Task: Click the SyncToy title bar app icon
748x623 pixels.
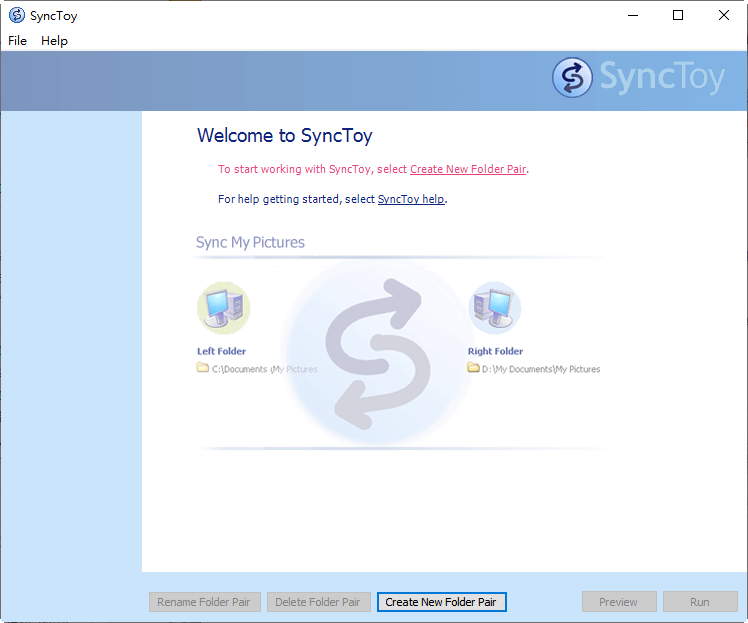Action: pyautogui.click(x=17, y=15)
